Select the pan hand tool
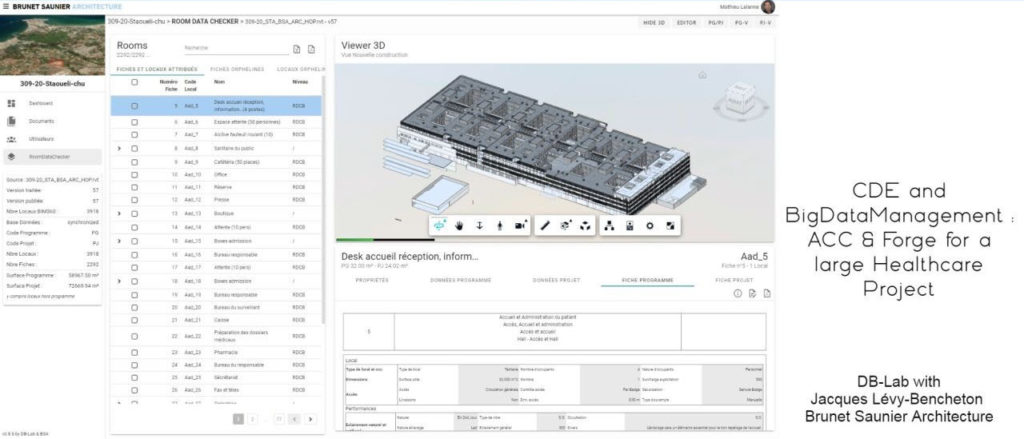1024x439 pixels. 459,225
